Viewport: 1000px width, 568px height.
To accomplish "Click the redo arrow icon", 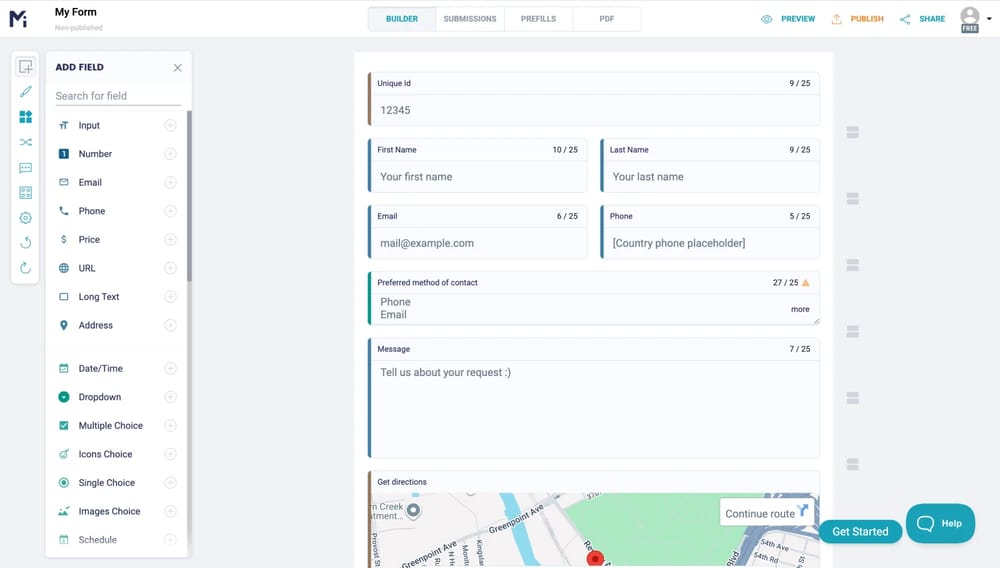I will point(26,268).
